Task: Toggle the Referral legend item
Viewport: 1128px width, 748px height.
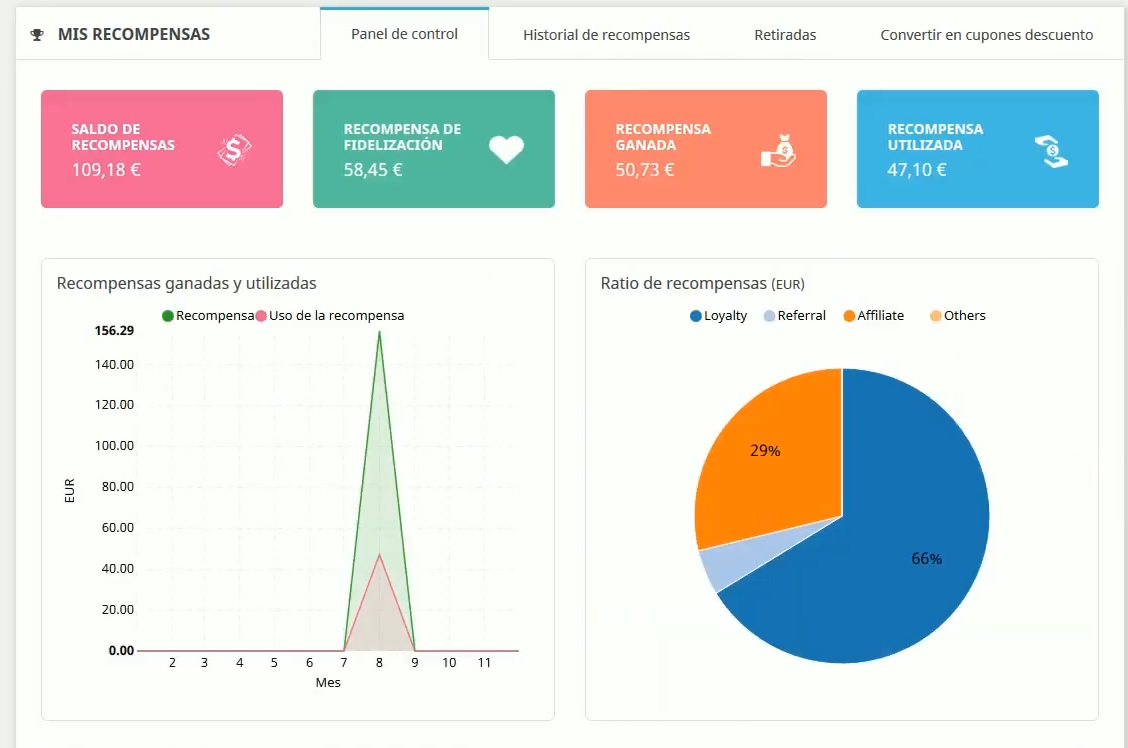Action: [794, 316]
